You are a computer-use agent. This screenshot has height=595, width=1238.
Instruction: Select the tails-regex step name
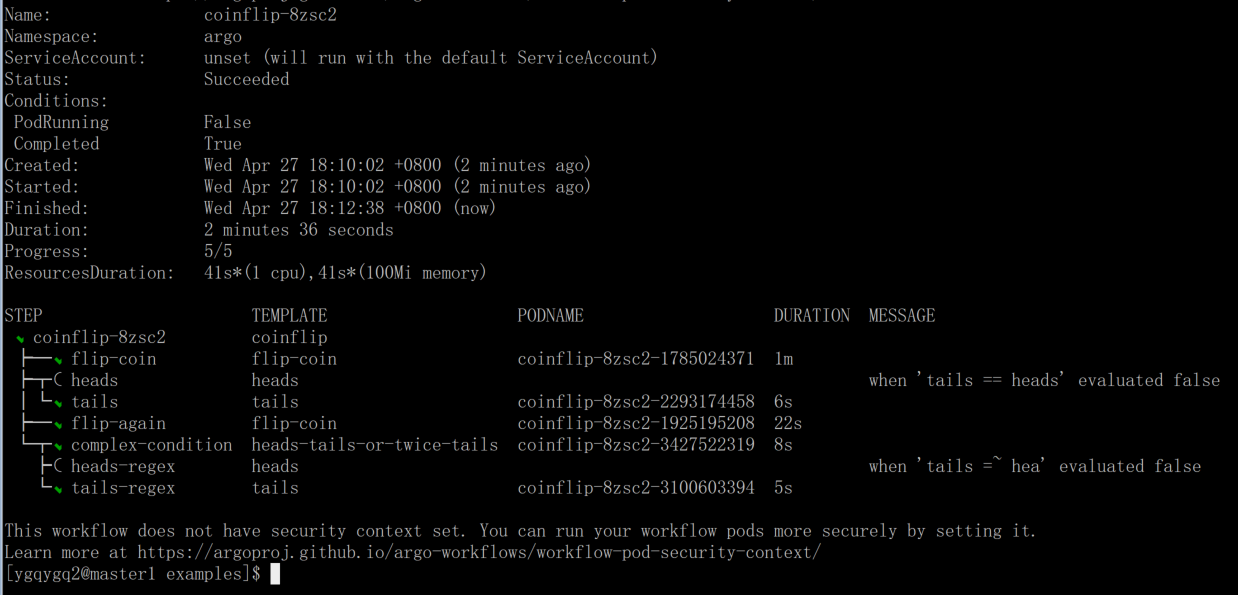click(x=123, y=488)
